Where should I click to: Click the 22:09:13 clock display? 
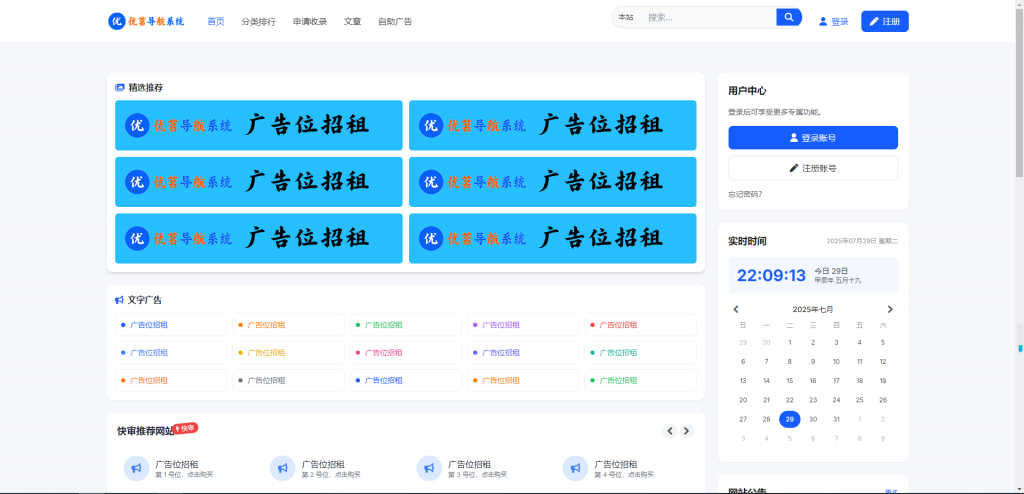click(771, 275)
